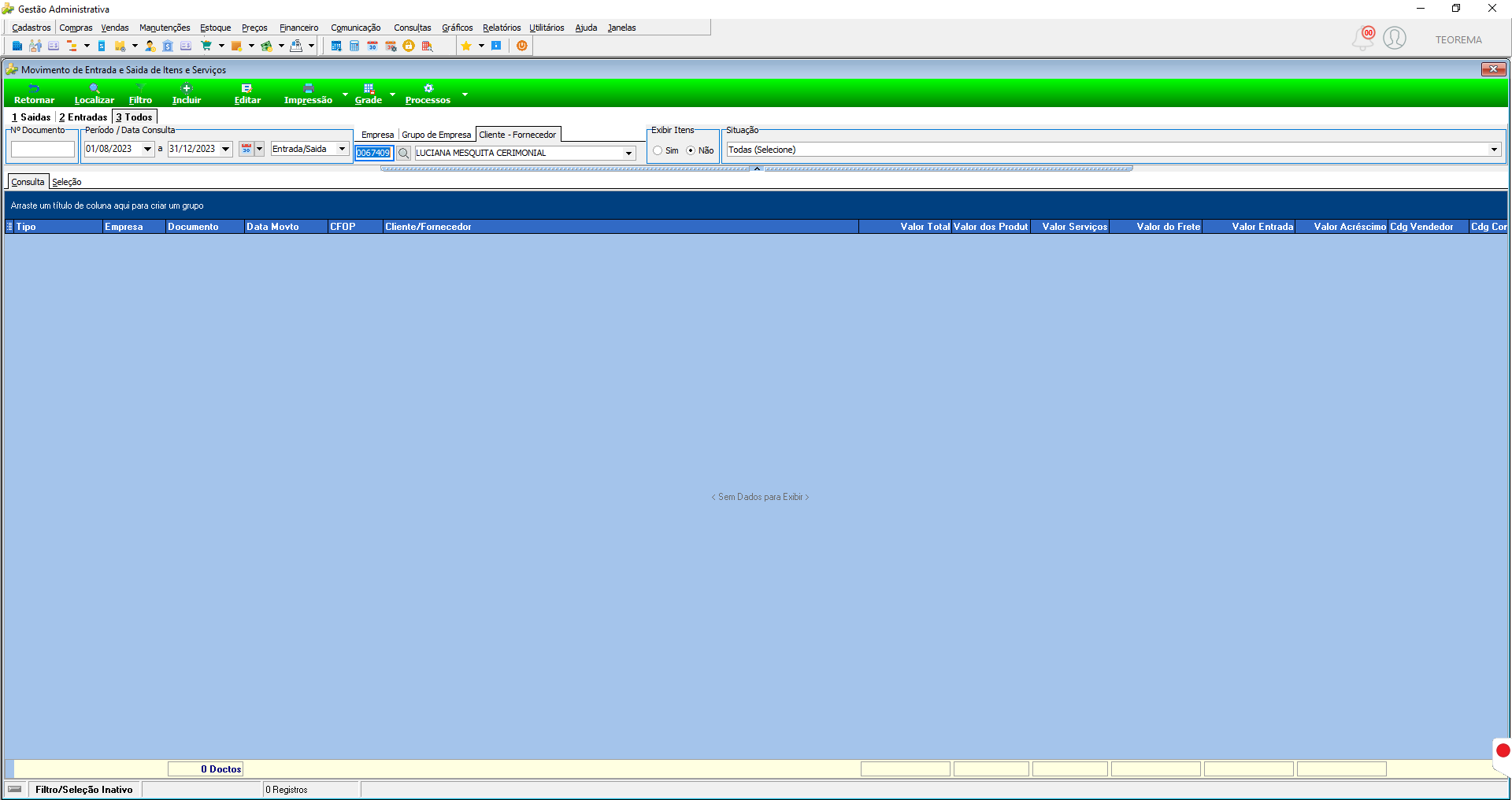The image size is (1512, 800).
Task: Click the orange note toolbar icon
Action: point(236,46)
